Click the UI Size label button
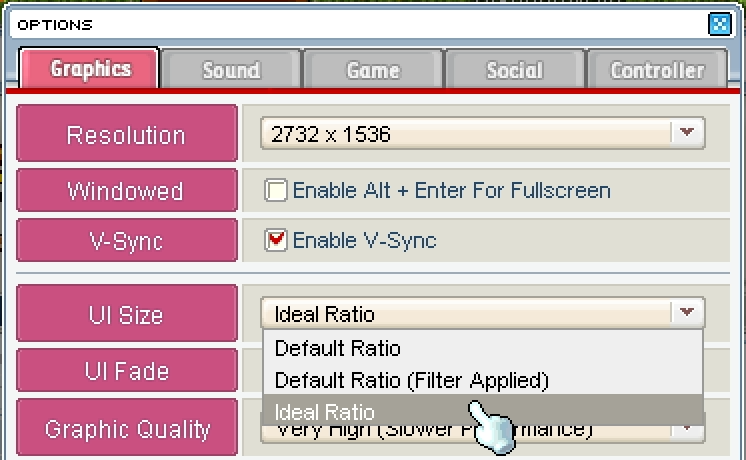This screenshot has width=746, height=460. [x=127, y=313]
